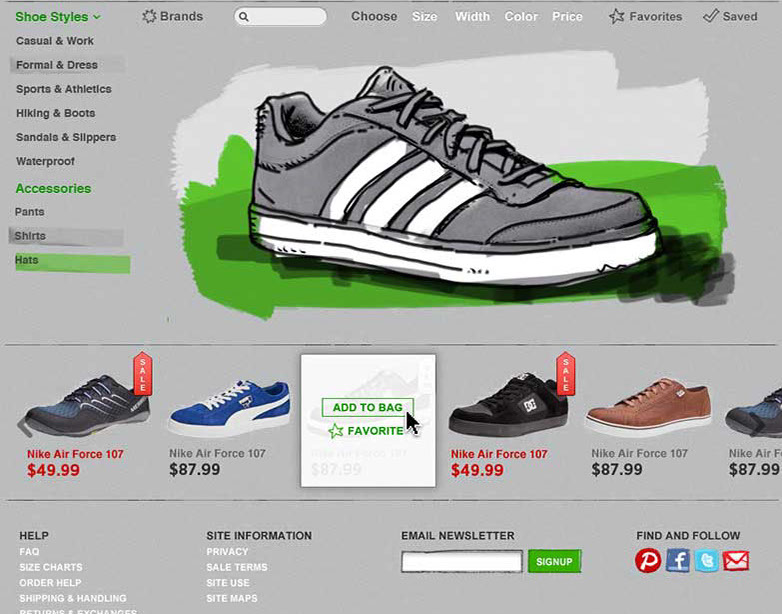Select Sports & Athletics category

click(64, 89)
